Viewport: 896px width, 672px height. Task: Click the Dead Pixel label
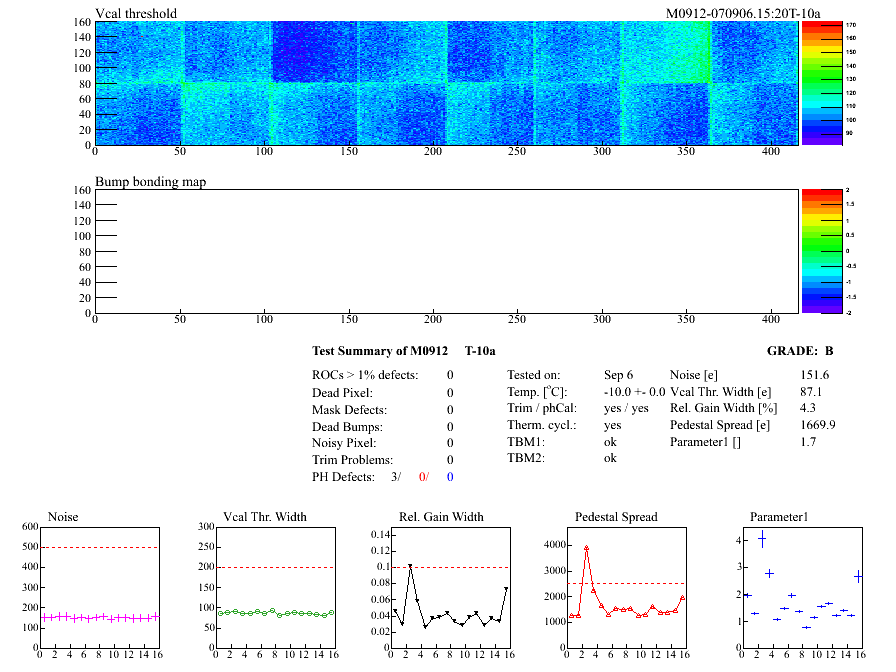tap(342, 393)
